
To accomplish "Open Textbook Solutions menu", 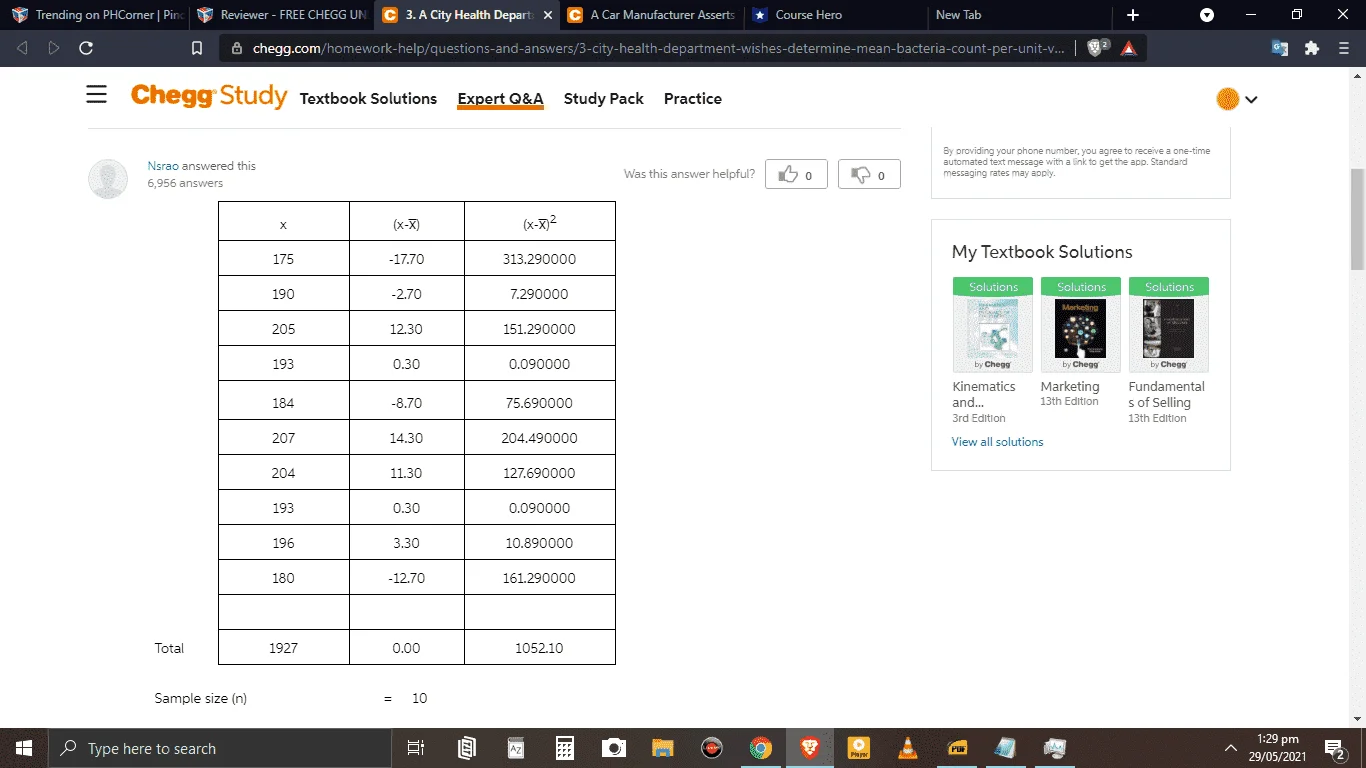I will tap(368, 98).
